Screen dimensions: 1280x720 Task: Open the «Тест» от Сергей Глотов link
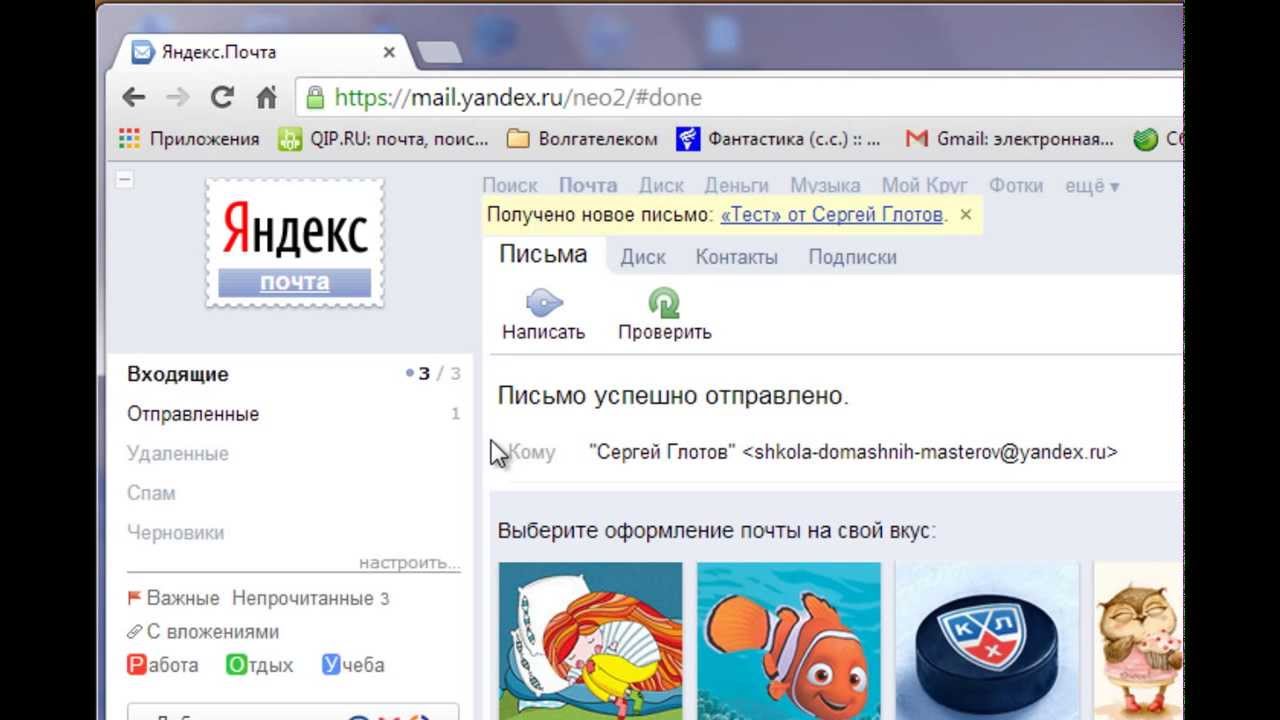pos(832,214)
